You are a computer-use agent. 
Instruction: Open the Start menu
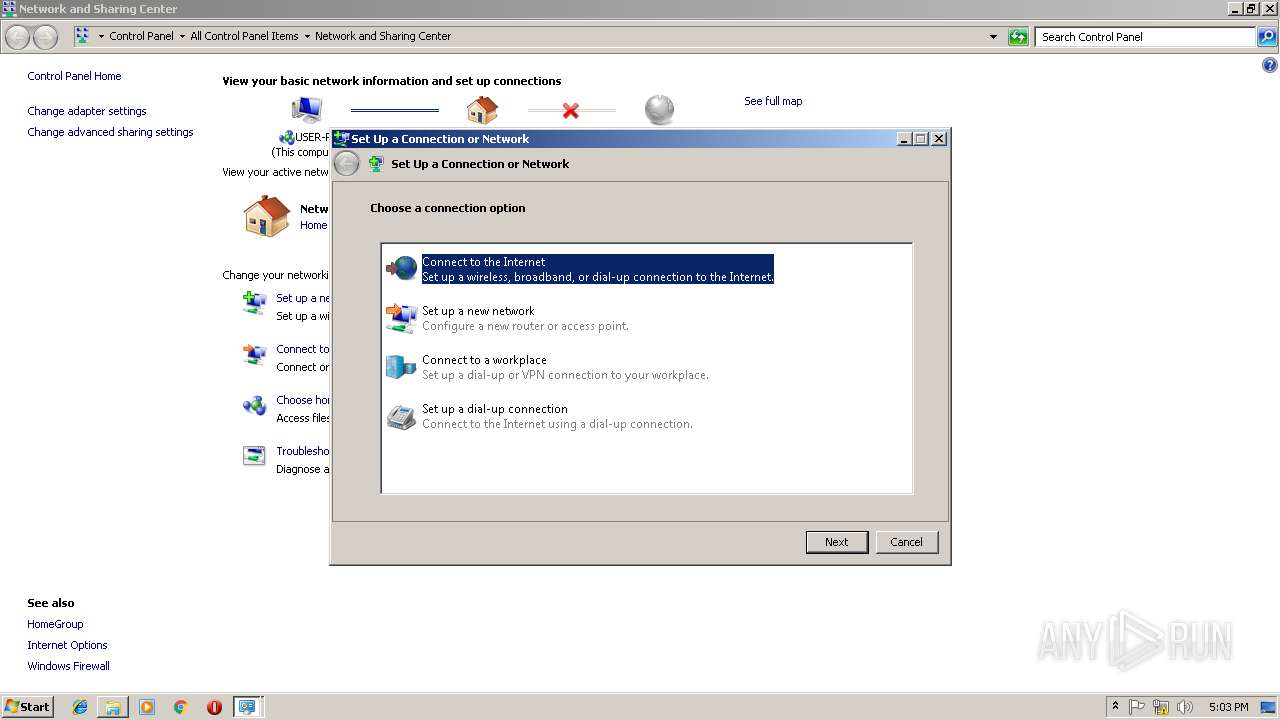pos(28,707)
